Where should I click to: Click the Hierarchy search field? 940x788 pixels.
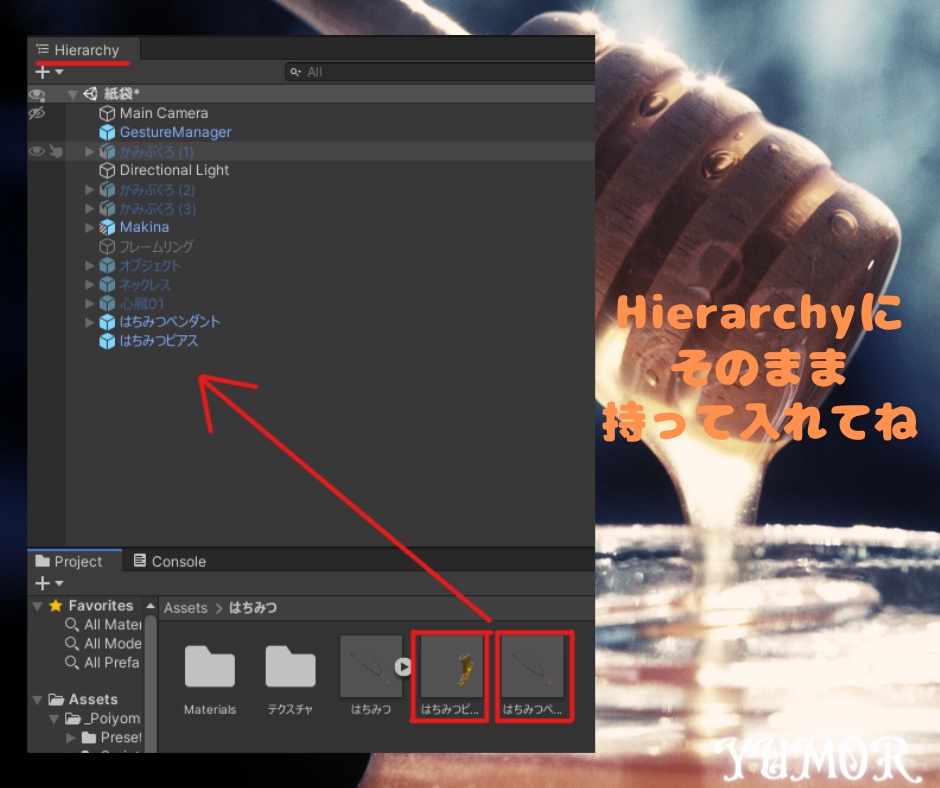[x=441, y=72]
